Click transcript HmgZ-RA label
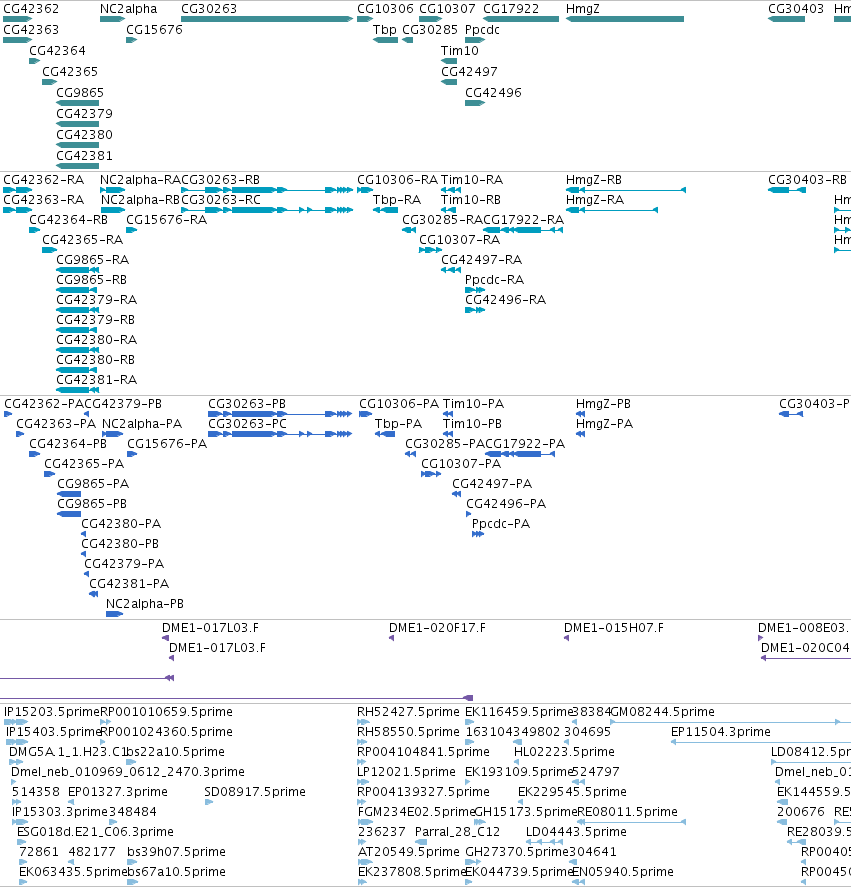The height and width of the screenshot is (887, 851). [595, 200]
